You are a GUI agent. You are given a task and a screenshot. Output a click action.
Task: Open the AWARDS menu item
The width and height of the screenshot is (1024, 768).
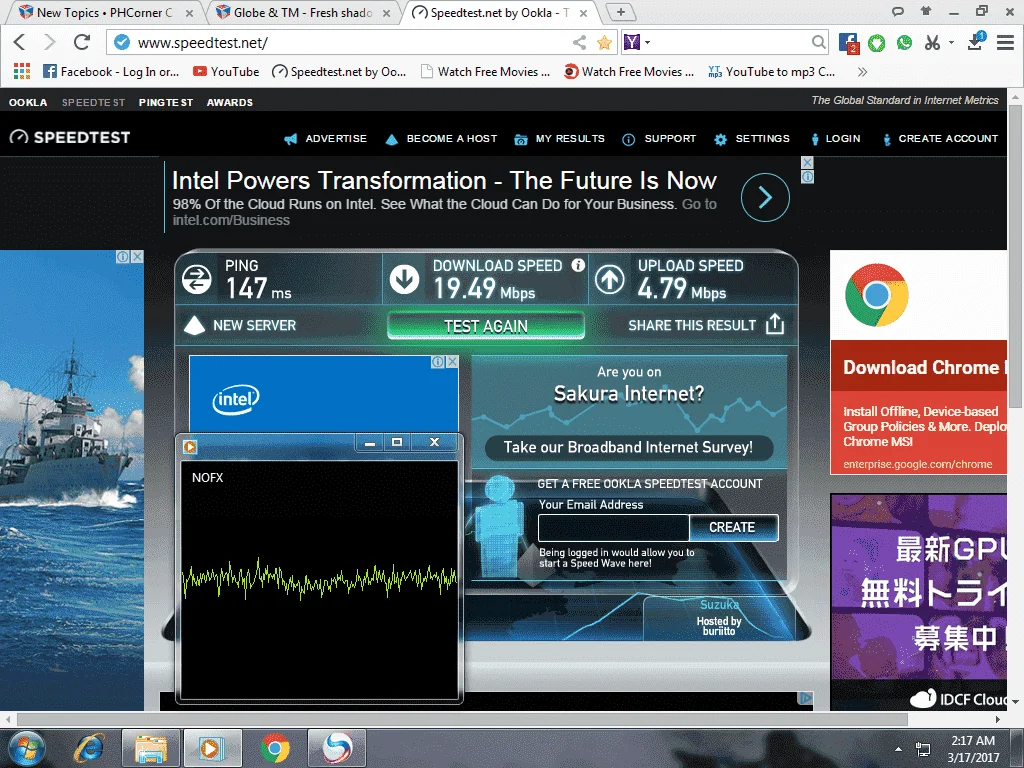coord(230,103)
